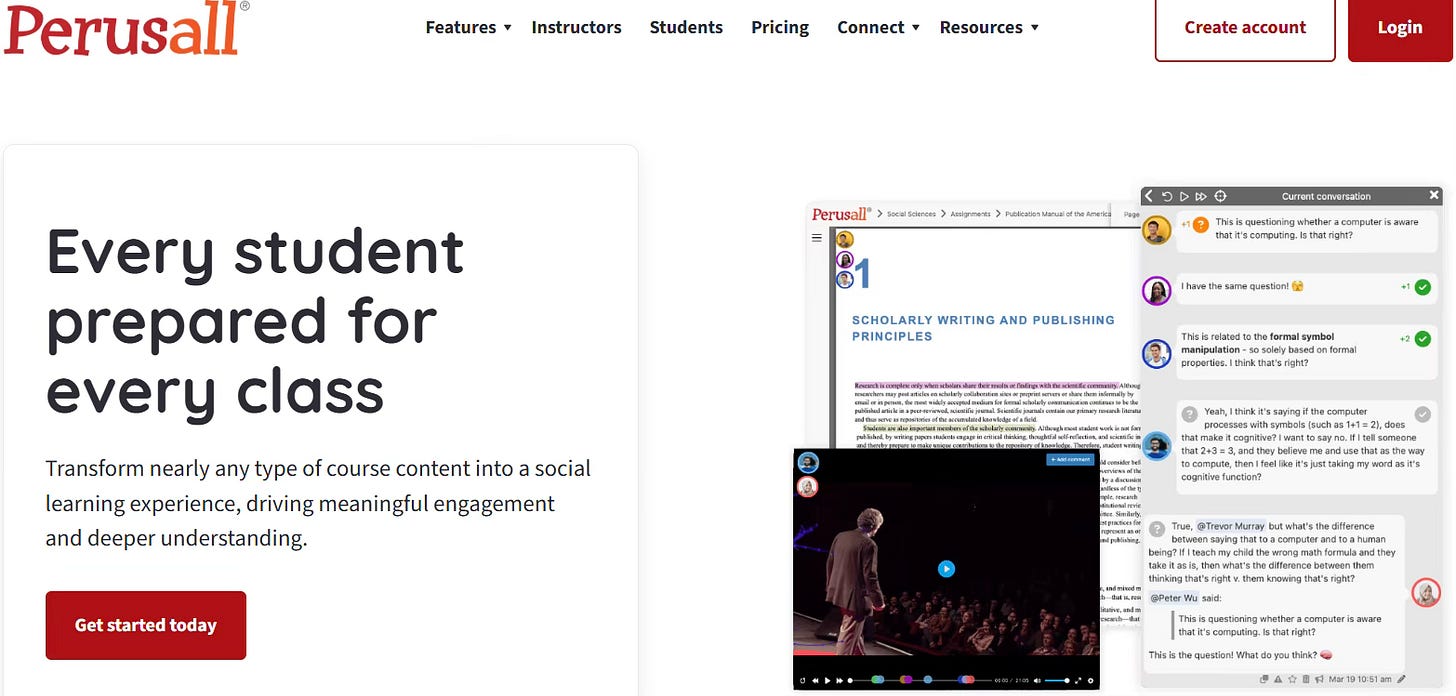
Task: Click the yellow-ringed avatar in the conversation
Action: coord(1157,230)
